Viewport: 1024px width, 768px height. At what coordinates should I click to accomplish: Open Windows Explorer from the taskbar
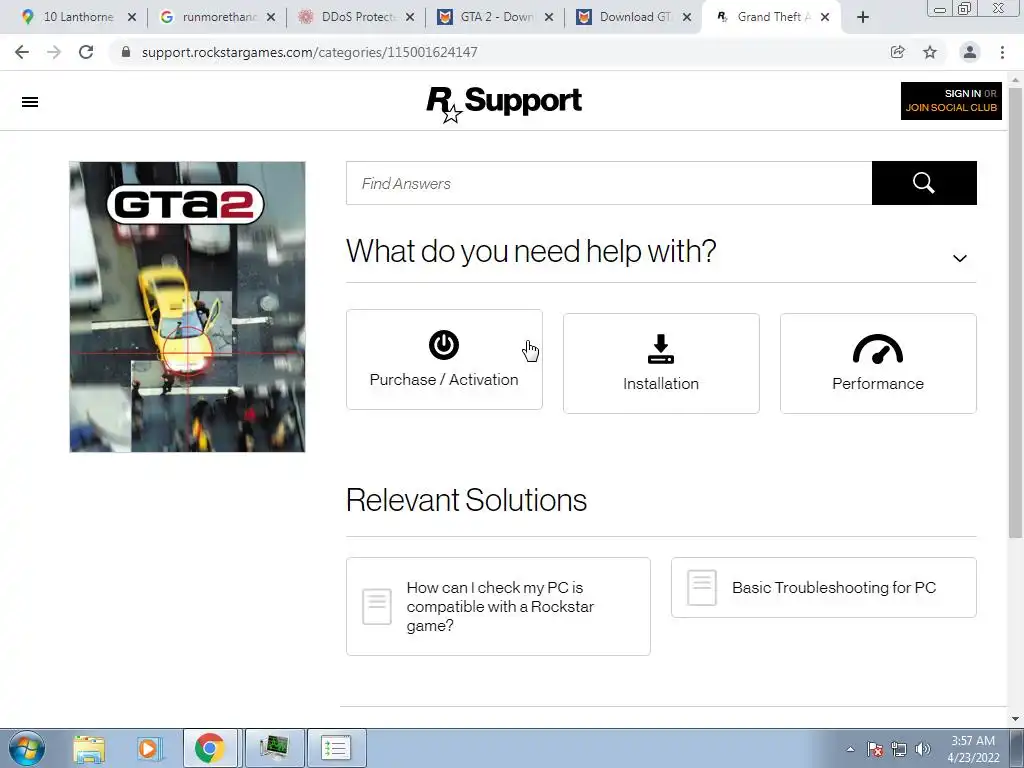(89, 748)
